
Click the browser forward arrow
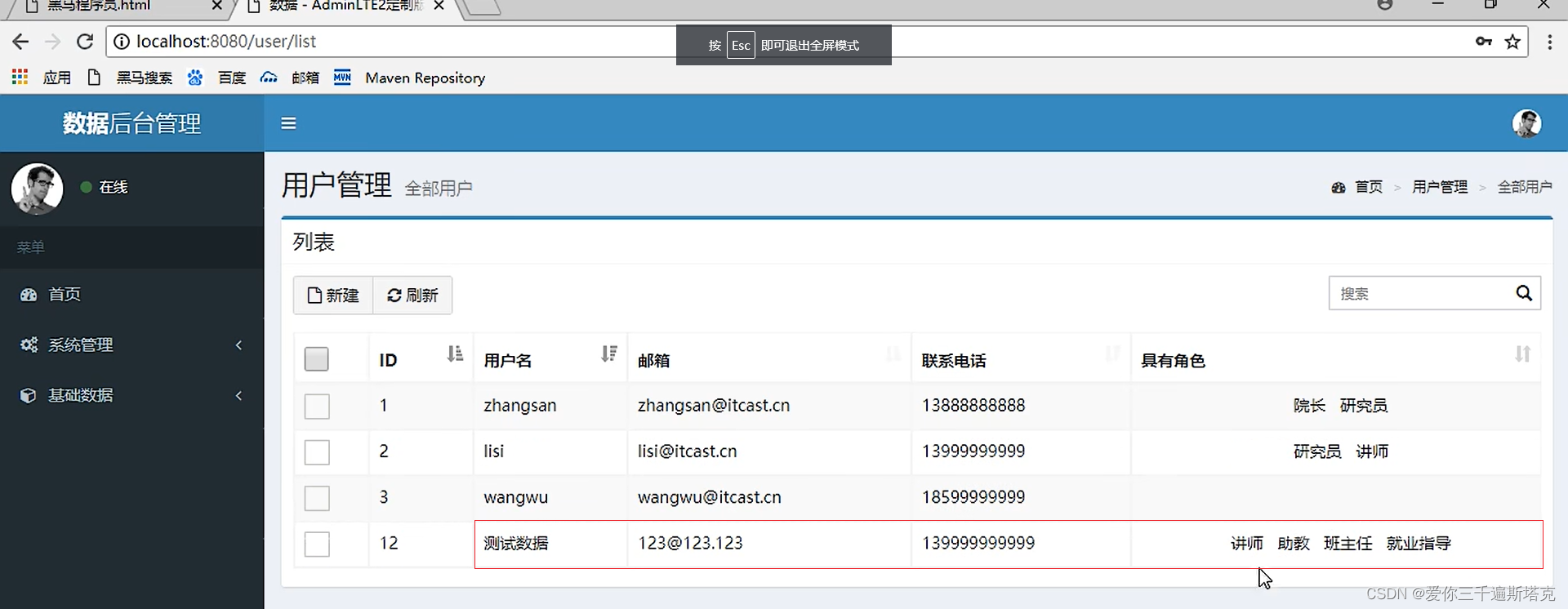pyautogui.click(x=53, y=42)
